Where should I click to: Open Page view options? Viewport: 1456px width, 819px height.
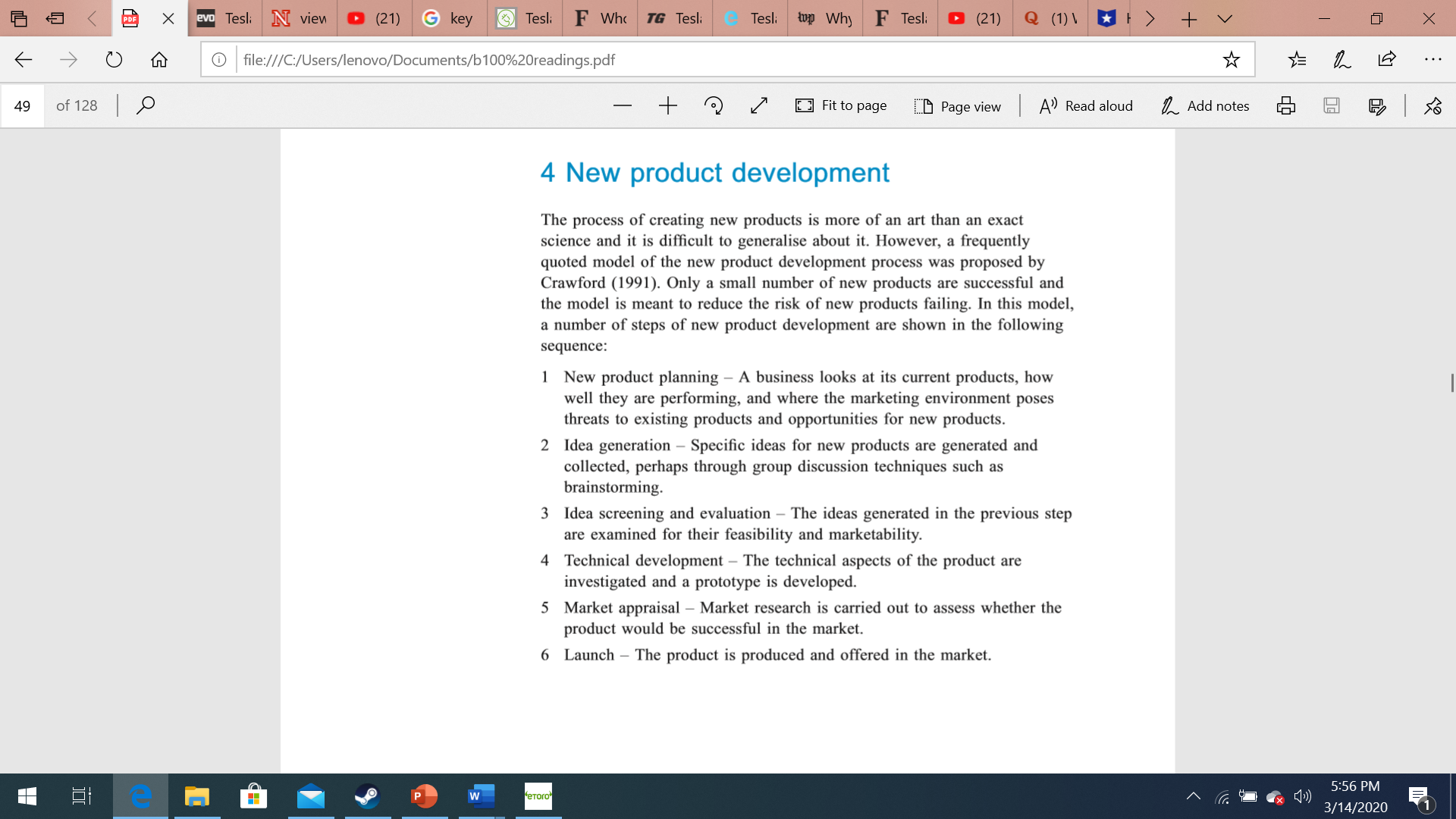point(957,106)
